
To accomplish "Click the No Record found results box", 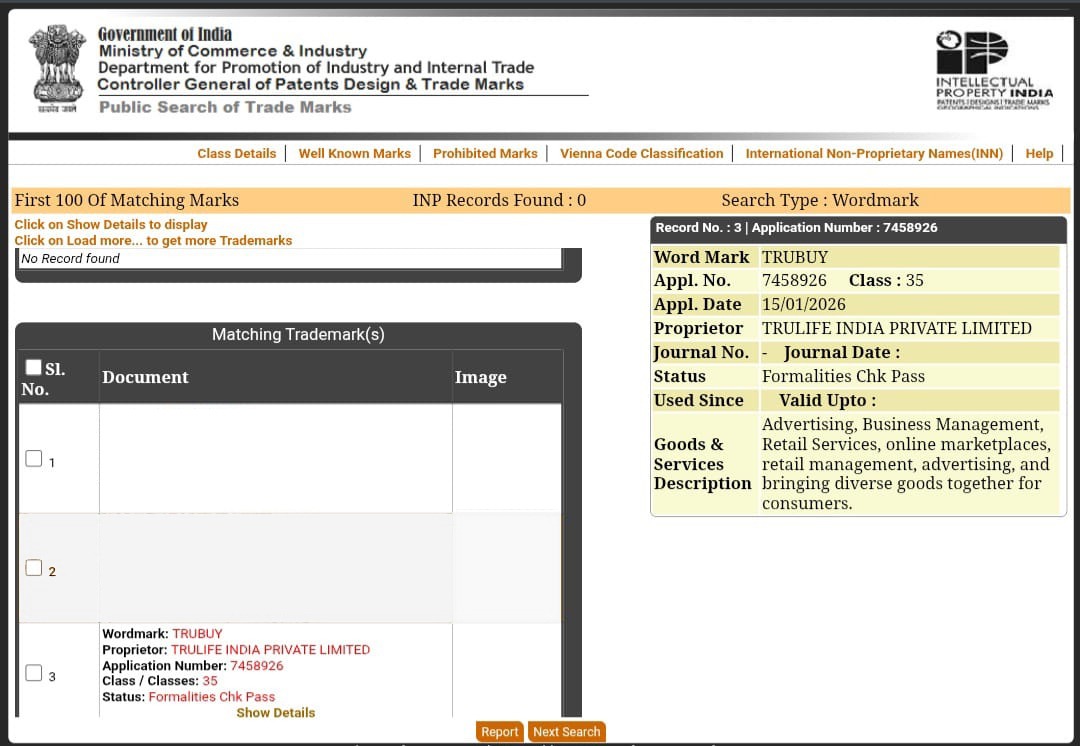I will point(290,258).
